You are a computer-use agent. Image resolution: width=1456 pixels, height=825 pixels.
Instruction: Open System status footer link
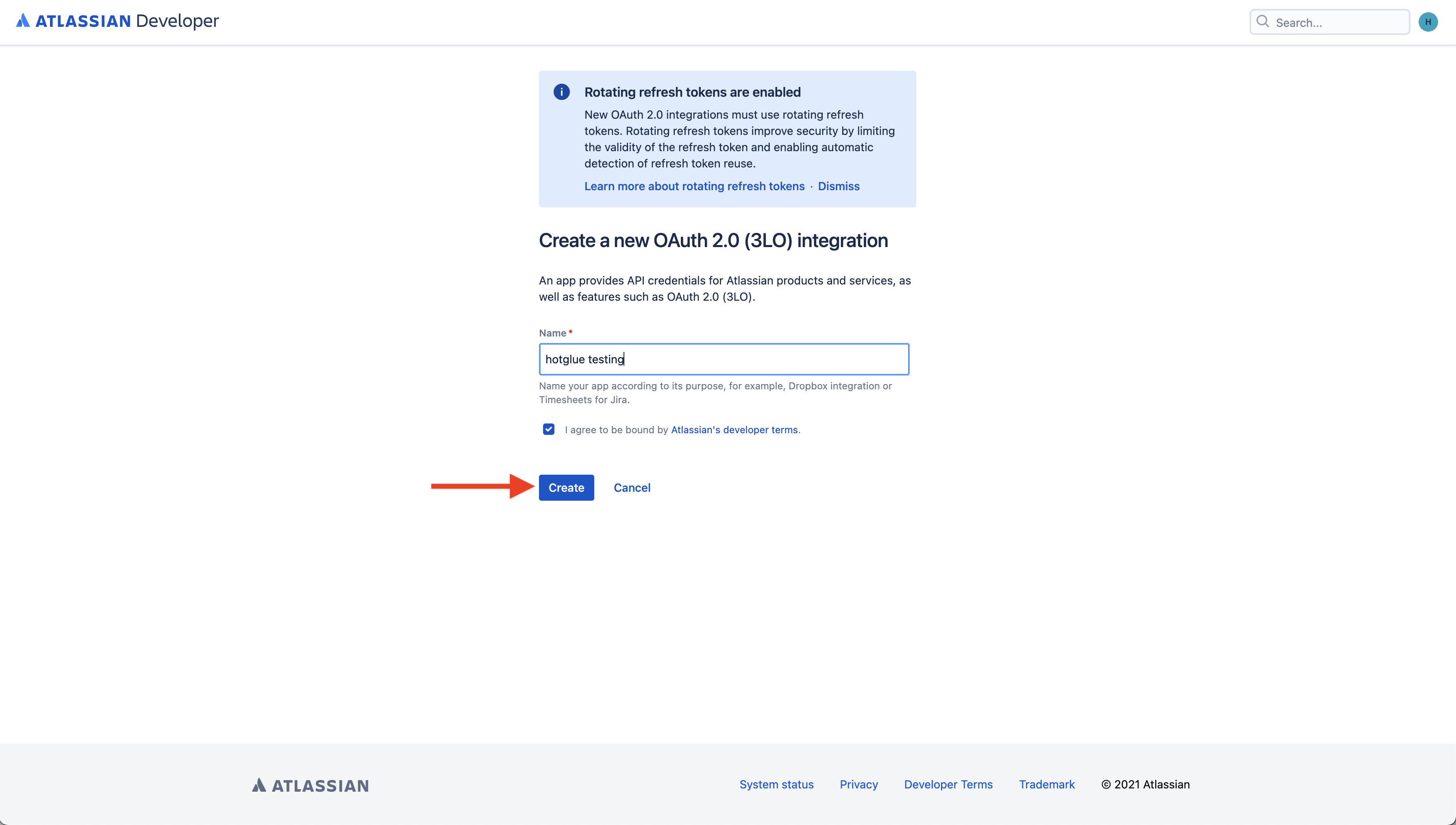coord(776,784)
